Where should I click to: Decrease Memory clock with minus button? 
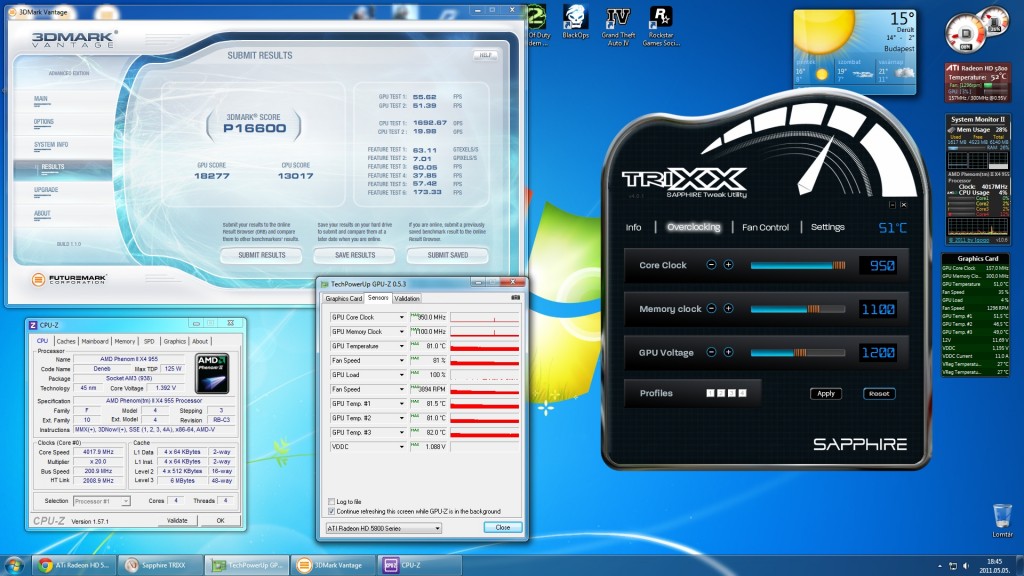[x=711, y=308]
